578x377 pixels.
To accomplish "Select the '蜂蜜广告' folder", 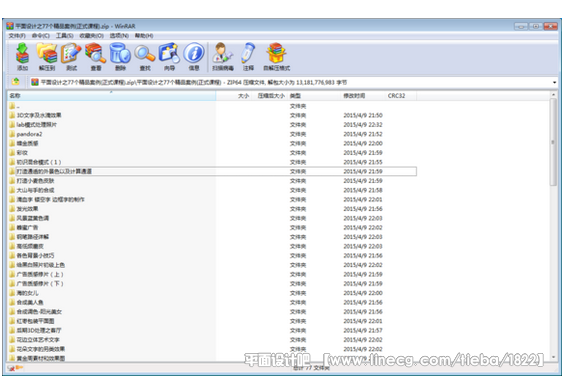I will click(x=212, y=228).
